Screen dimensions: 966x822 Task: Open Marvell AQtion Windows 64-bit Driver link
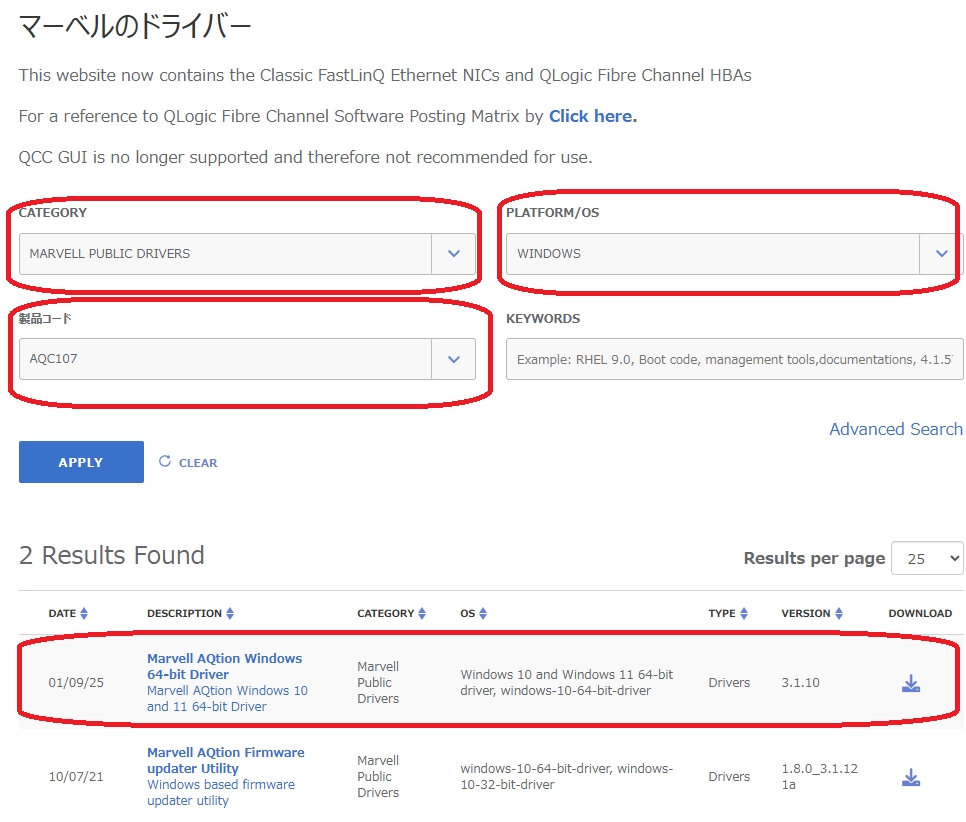pyautogui.click(x=224, y=667)
